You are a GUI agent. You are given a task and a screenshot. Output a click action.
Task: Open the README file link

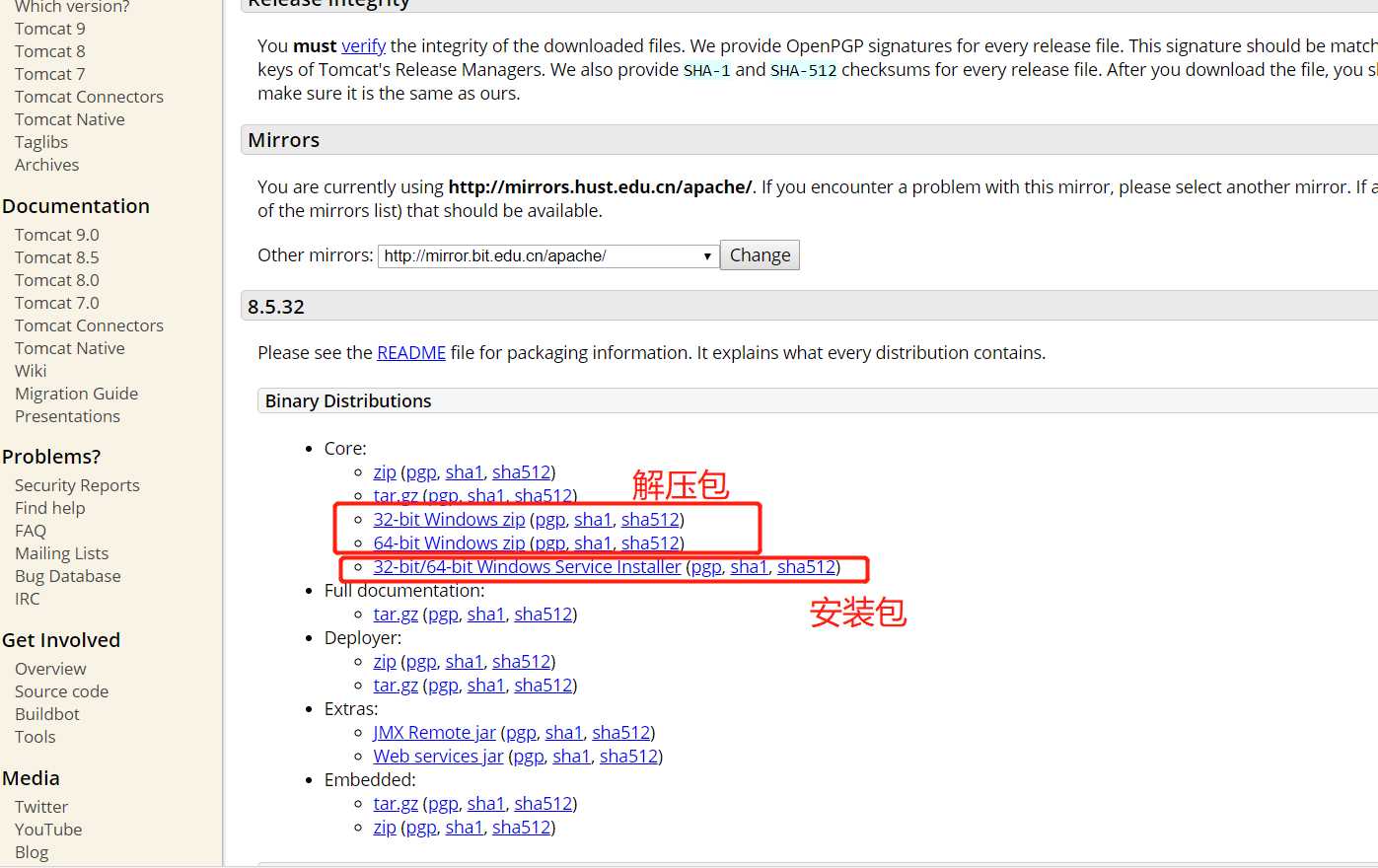[411, 352]
